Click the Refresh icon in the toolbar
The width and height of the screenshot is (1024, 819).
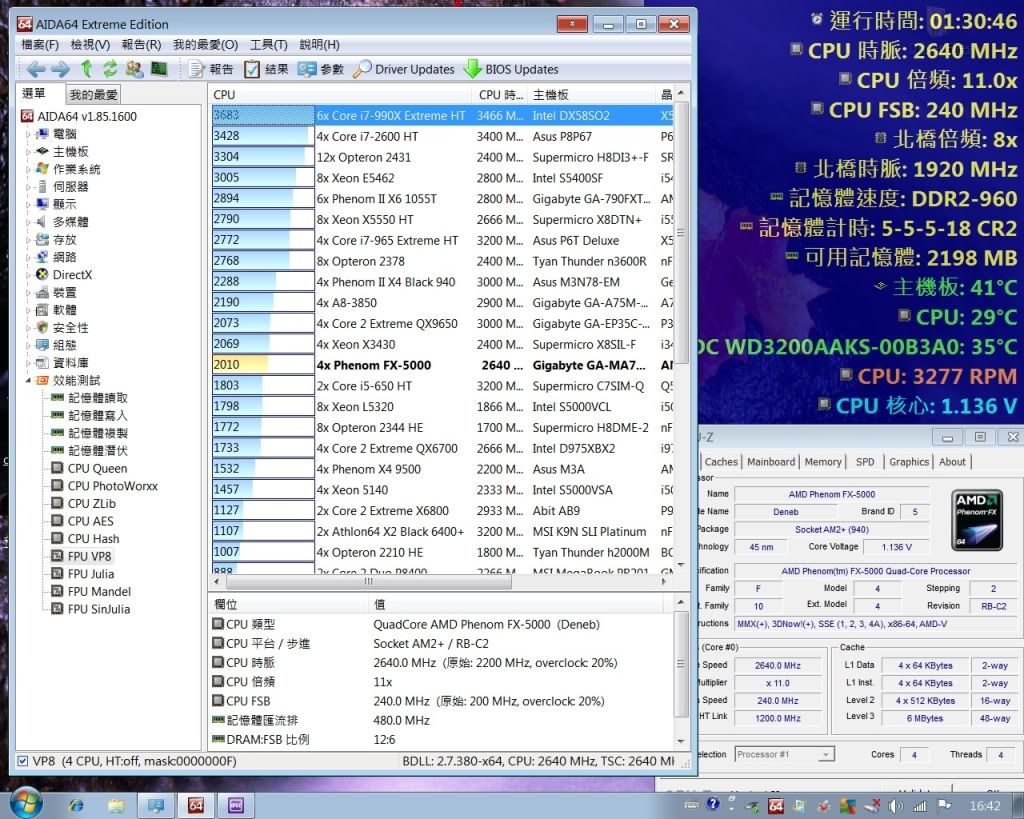click(x=110, y=69)
